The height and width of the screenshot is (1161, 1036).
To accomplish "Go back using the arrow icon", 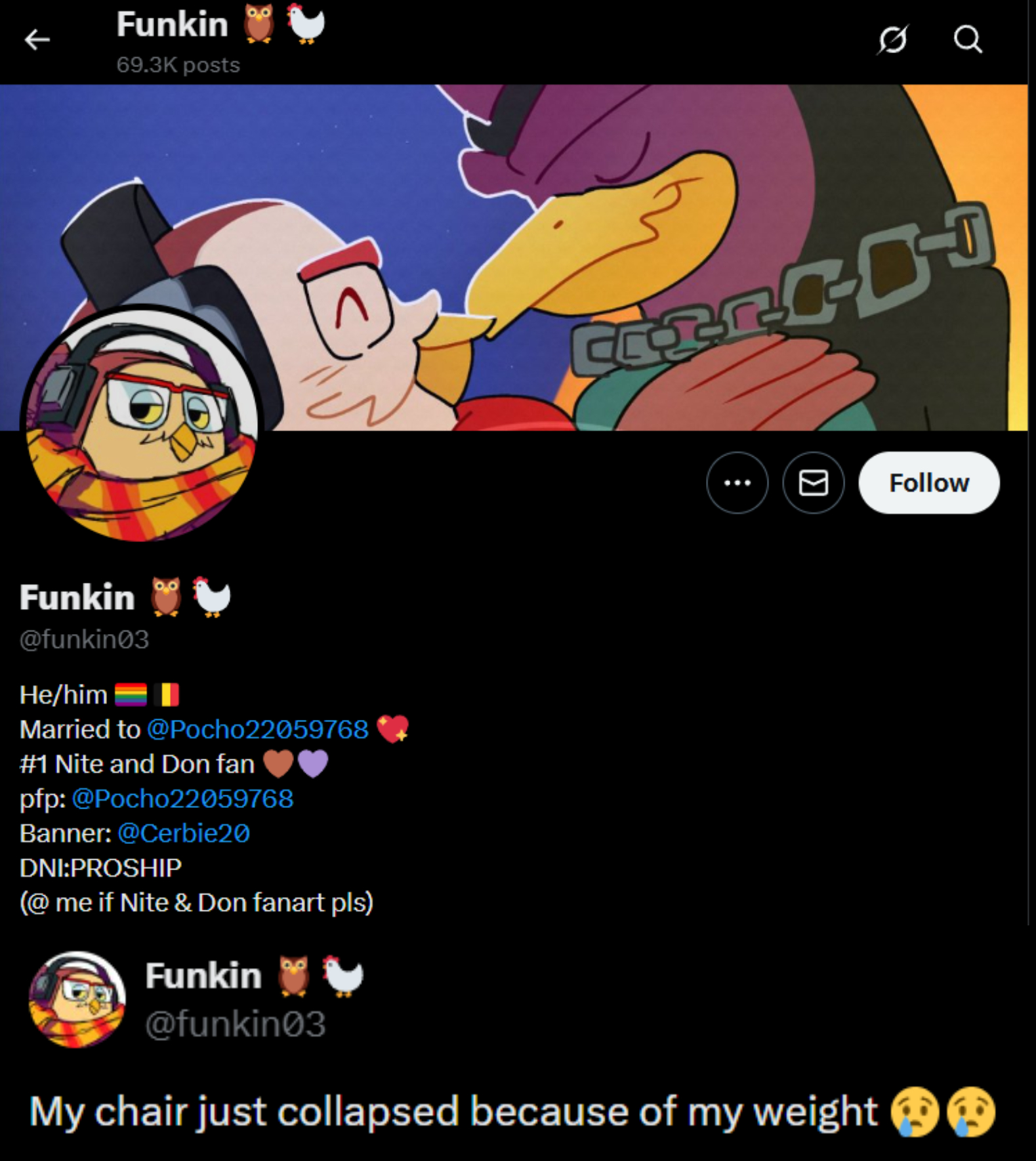I will click(x=37, y=40).
